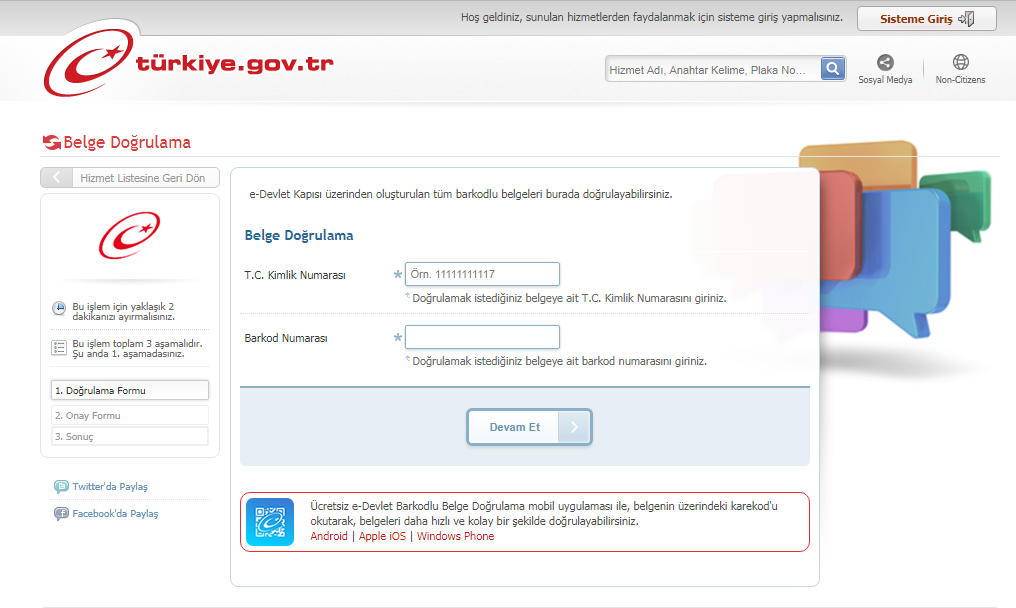Click the Hizmet Adı search box
The width and height of the screenshot is (1016, 608).
coord(712,69)
